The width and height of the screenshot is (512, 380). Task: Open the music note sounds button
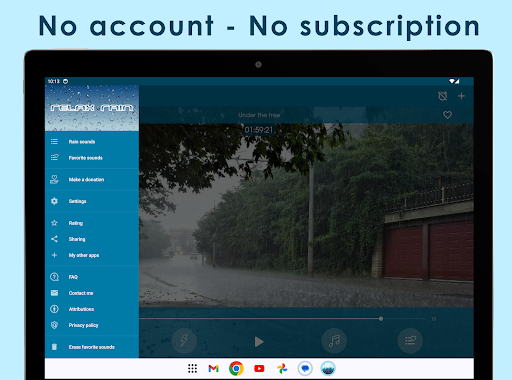334,341
